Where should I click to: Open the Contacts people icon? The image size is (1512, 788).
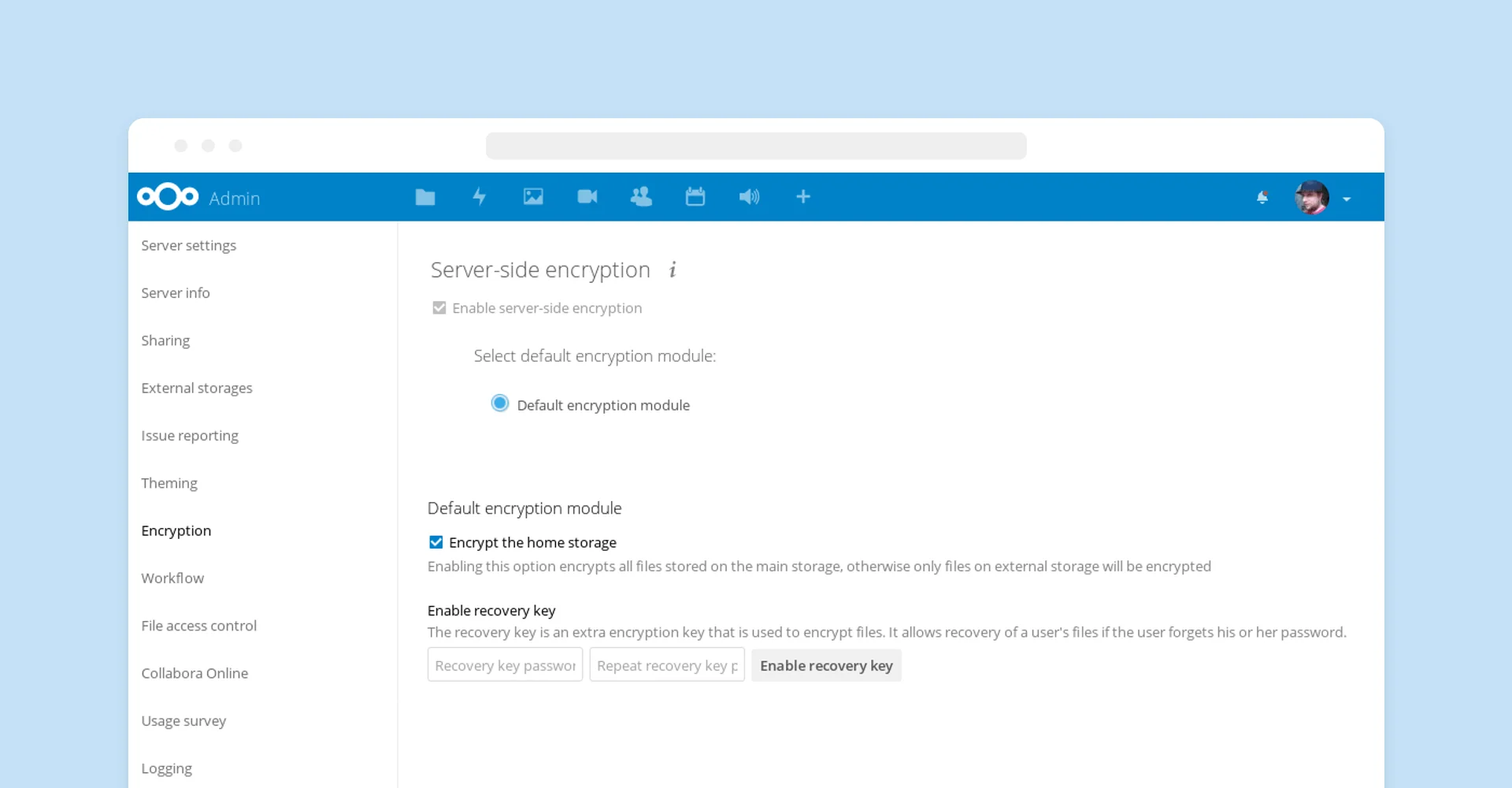(641, 197)
